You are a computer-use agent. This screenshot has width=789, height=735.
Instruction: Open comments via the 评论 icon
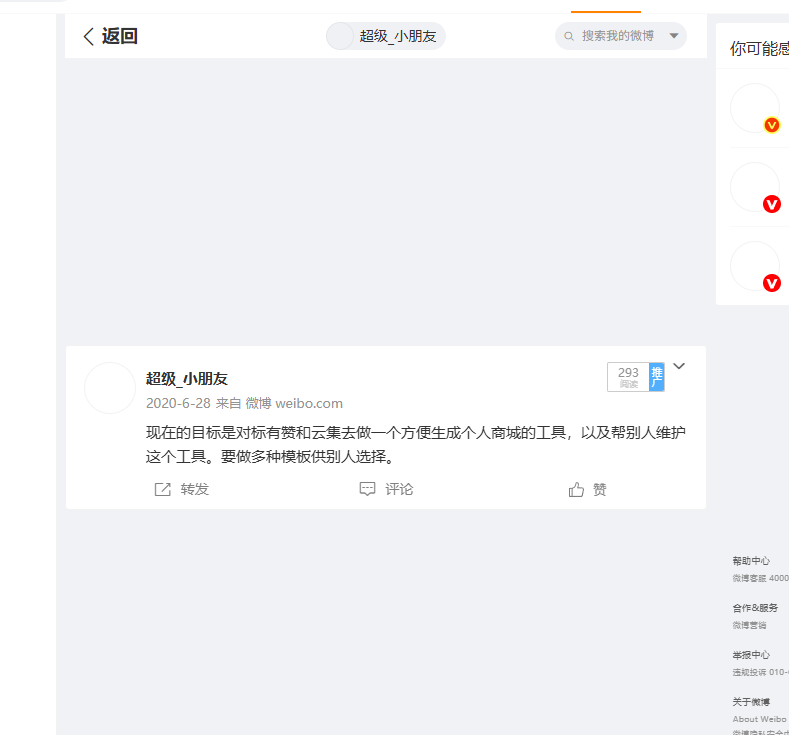pos(367,489)
